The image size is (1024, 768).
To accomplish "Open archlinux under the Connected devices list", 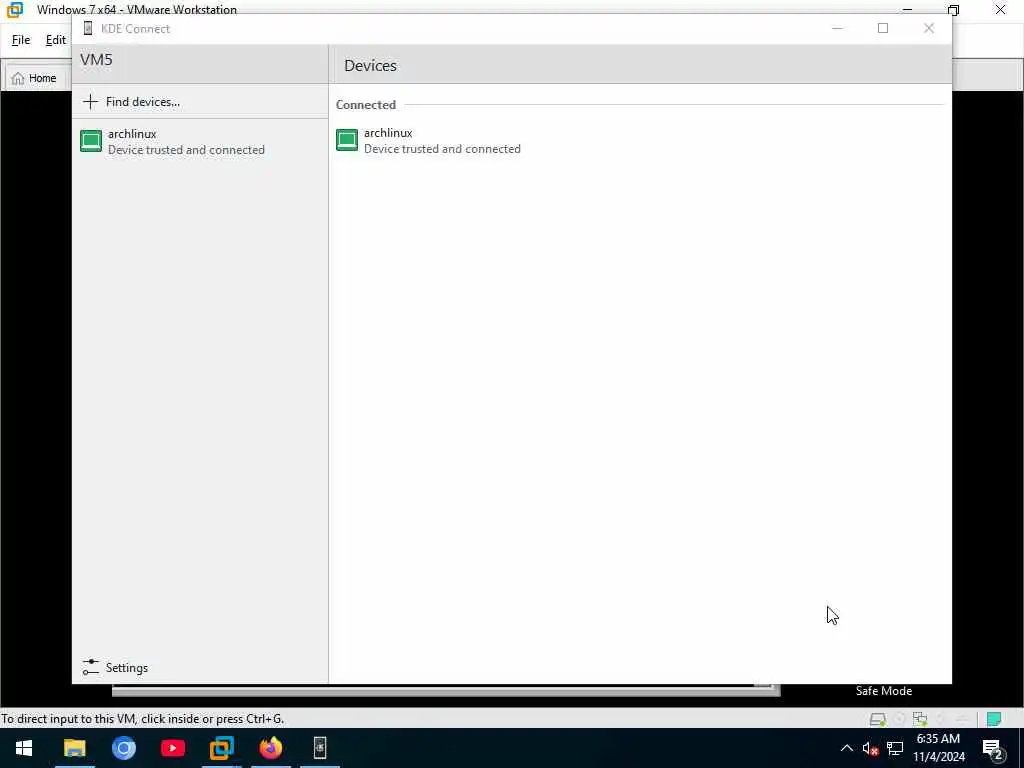I will (x=640, y=140).
